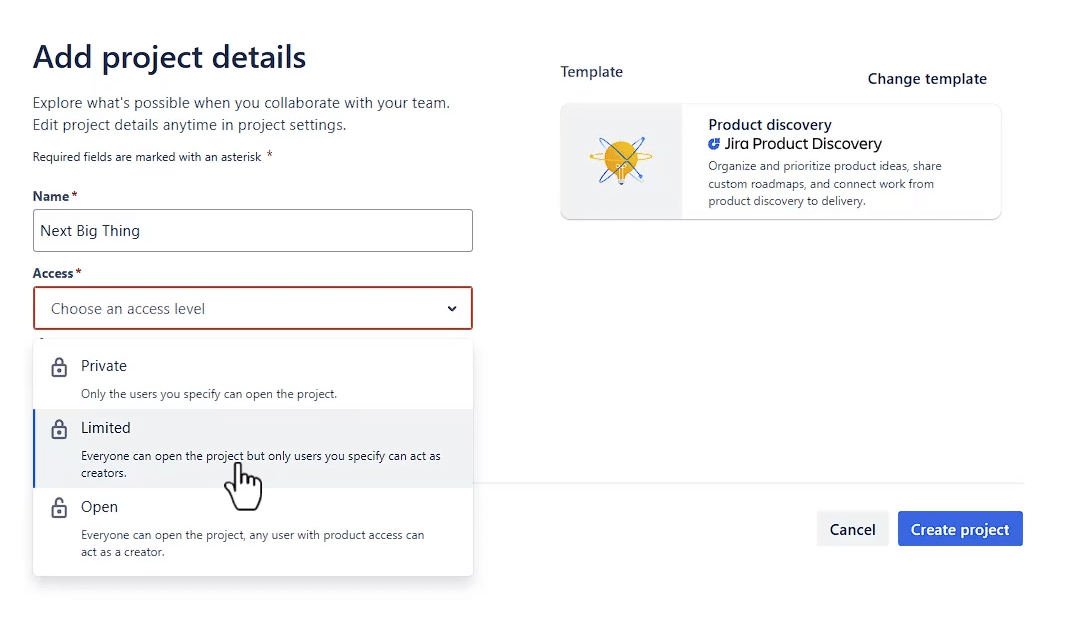Click the Limited option description text
Viewport: 1085px width, 627px height.
261,464
